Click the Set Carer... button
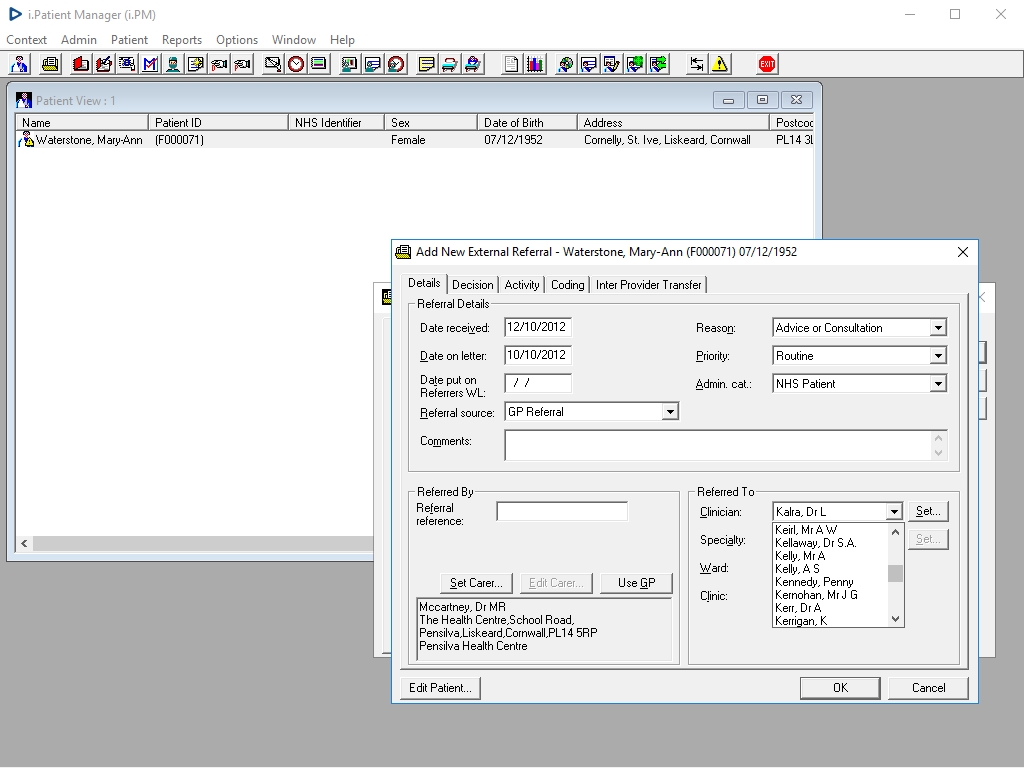The height and width of the screenshot is (768, 1024). 476,583
